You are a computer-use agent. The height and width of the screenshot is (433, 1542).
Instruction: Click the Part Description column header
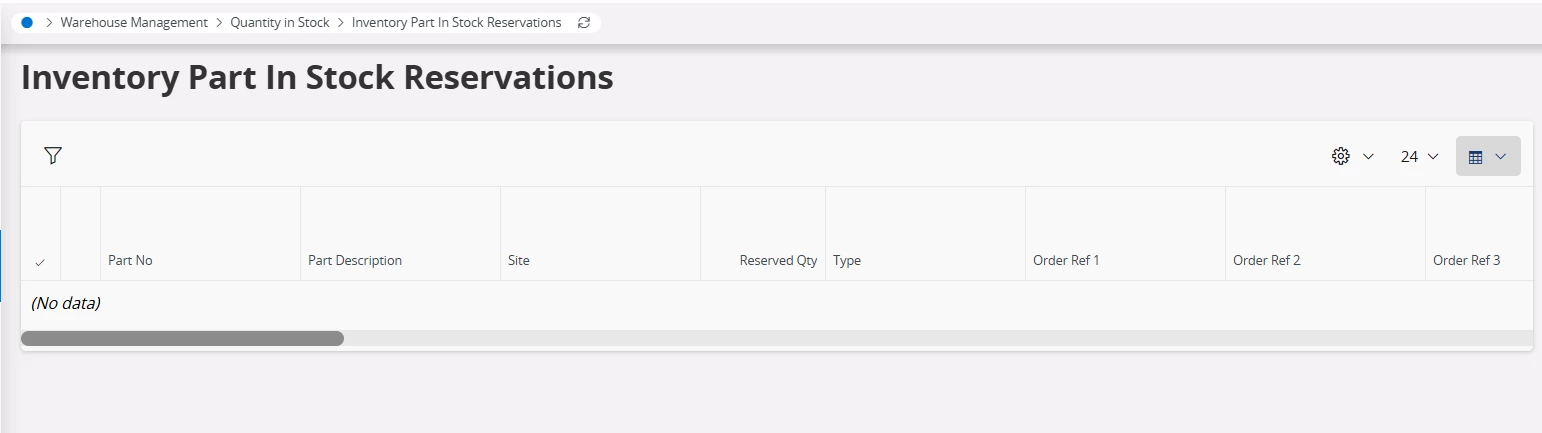[x=355, y=260]
